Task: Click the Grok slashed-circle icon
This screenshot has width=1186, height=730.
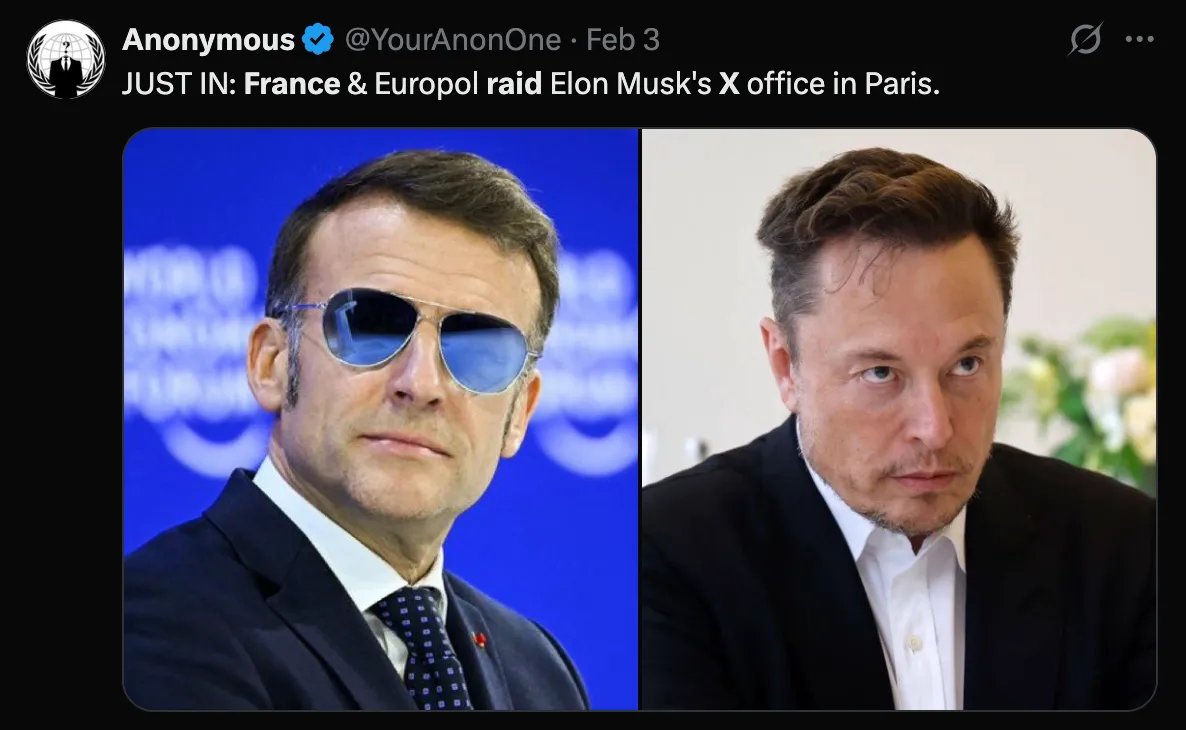Action: (1085, 39)
